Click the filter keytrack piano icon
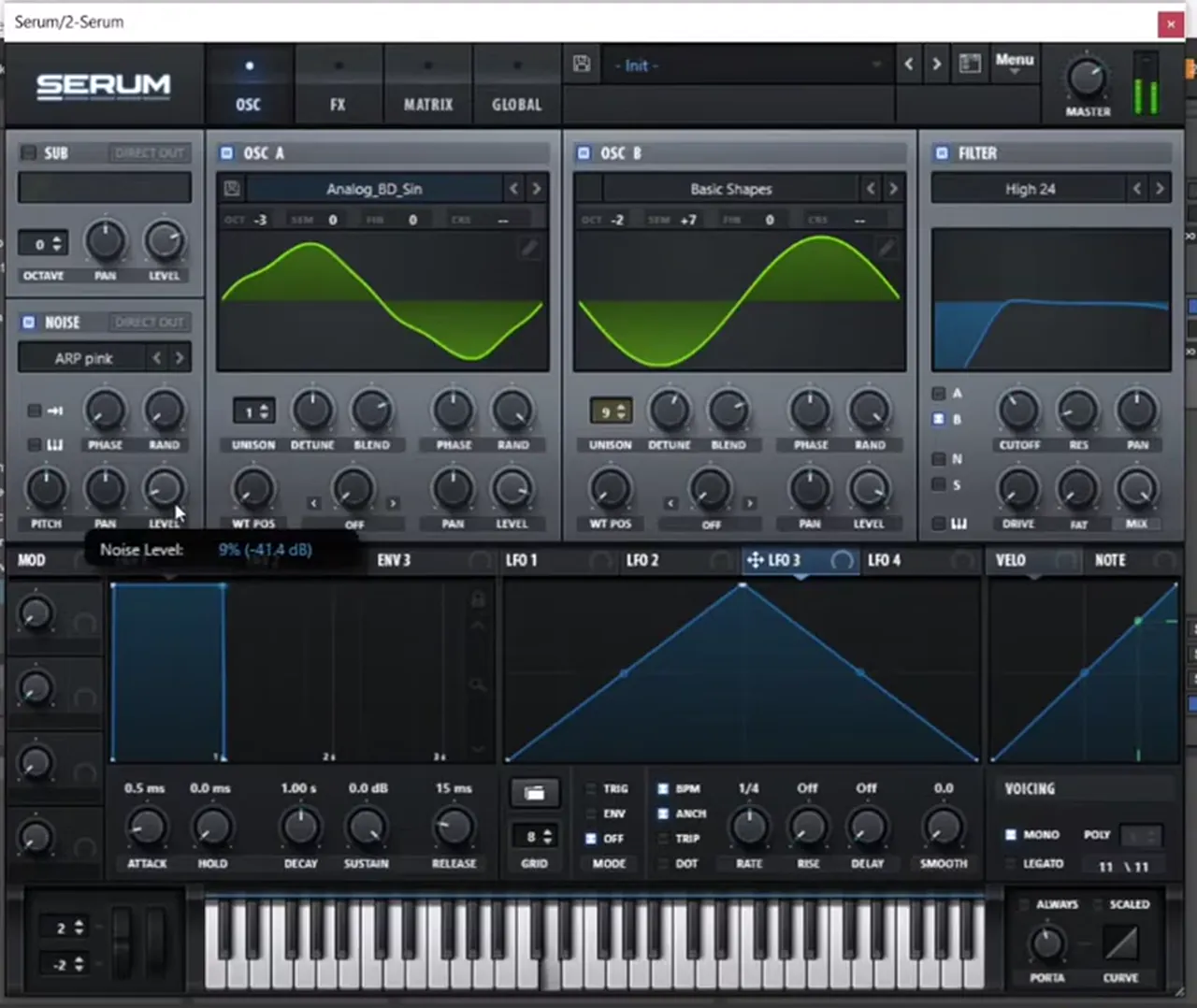The width and height of the screenshot is (1197, 1008). pyautogui.click(x=959, y=524)
